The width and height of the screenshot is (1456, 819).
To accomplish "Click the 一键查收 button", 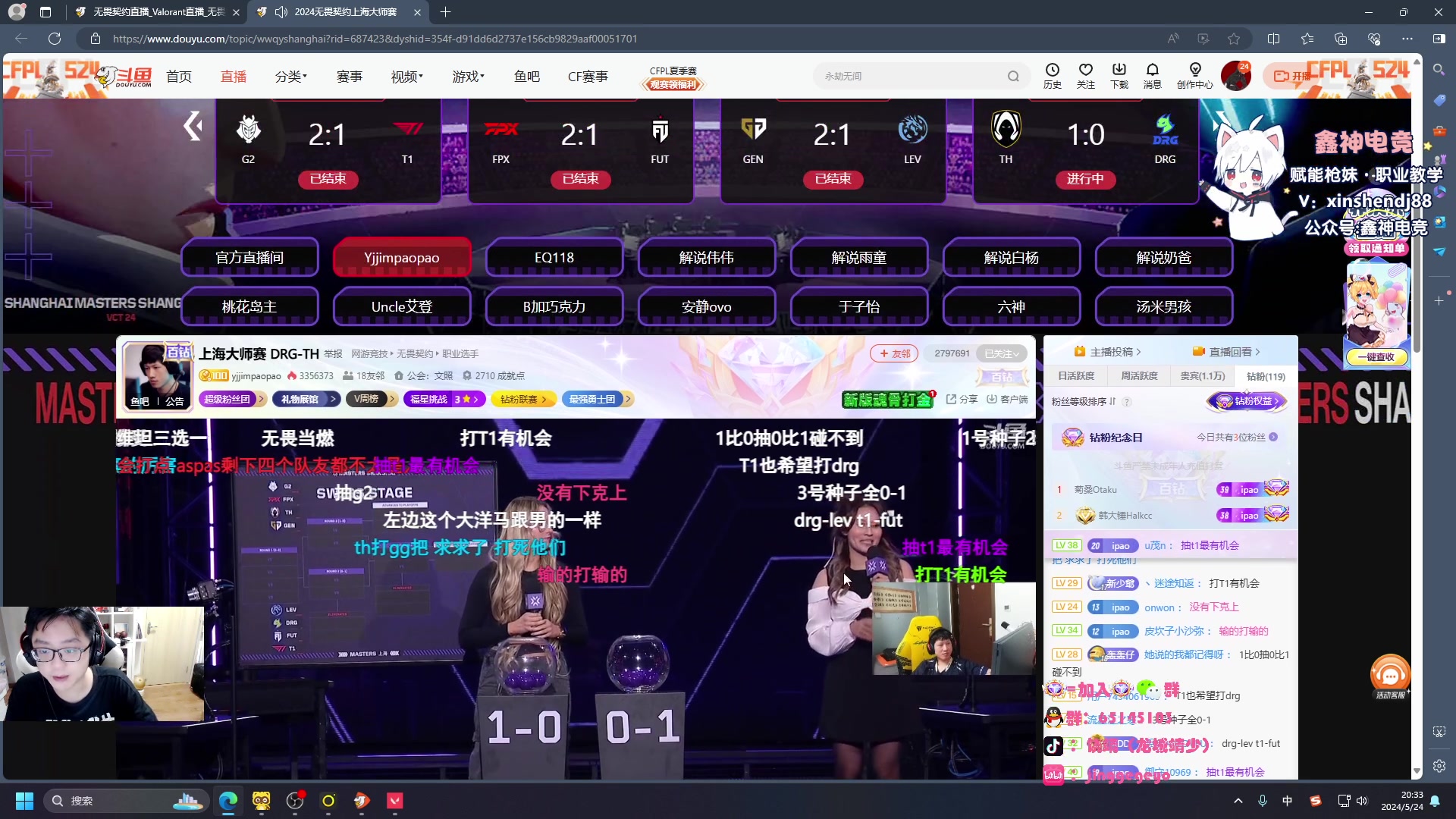I will (1376, 357).
